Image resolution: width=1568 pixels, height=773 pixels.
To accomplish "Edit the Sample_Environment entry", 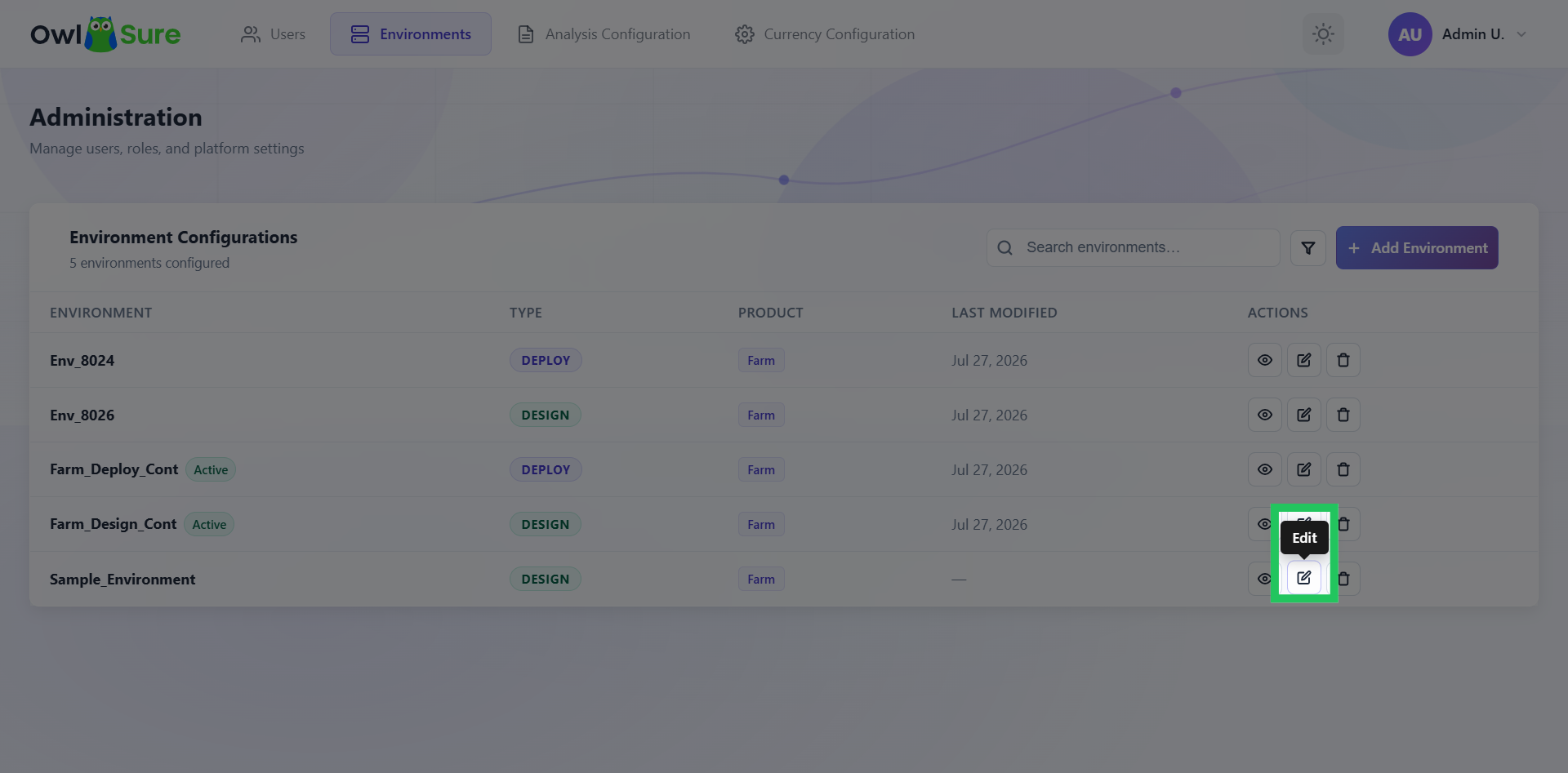I will (x=1303, y=578).
